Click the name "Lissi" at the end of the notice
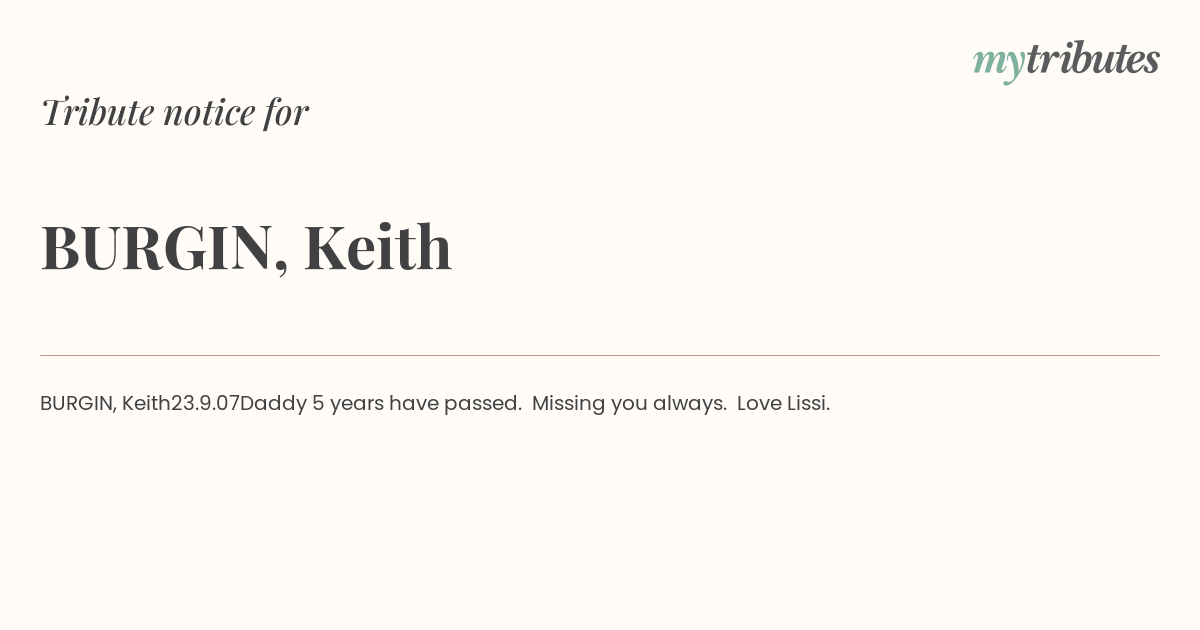Screen dimensions: 1200x630 tap(806, 403)
